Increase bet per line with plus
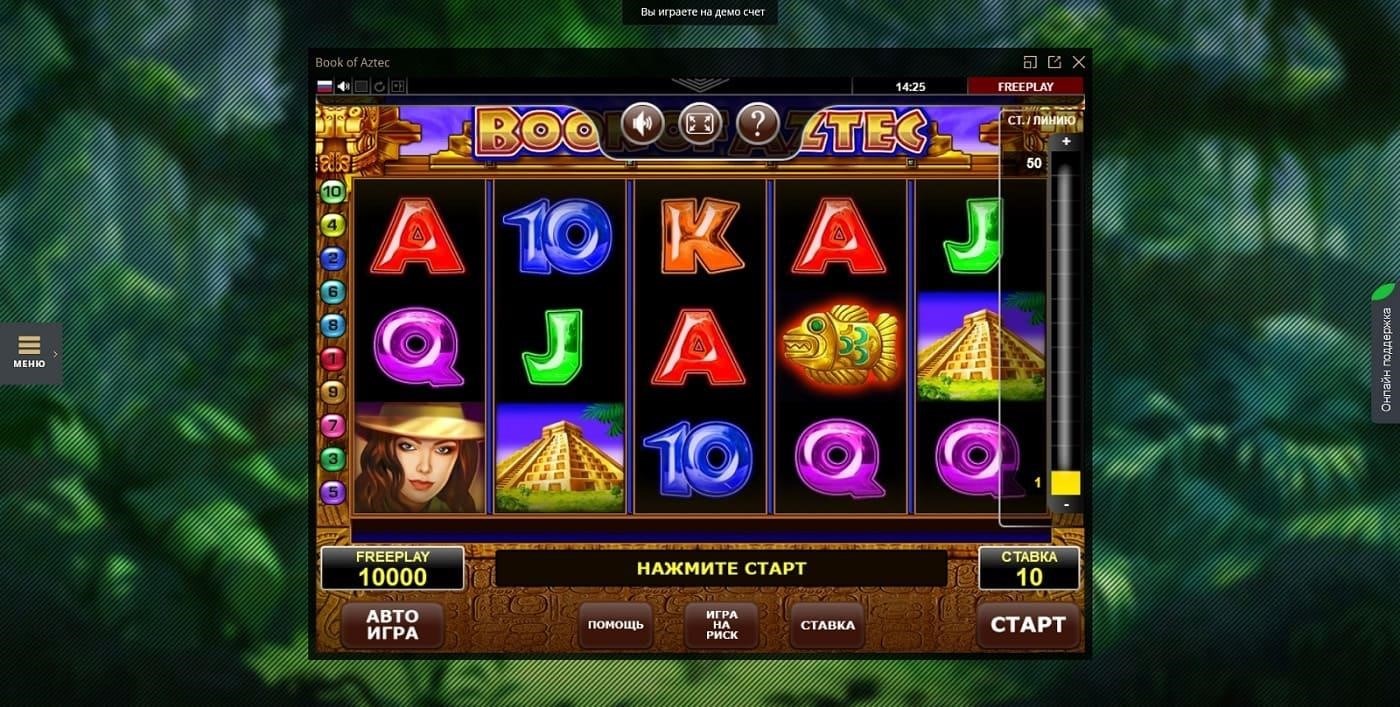Image resolution: width=1400 pixels, height=707 pixels. click(x=1066, y=142)
